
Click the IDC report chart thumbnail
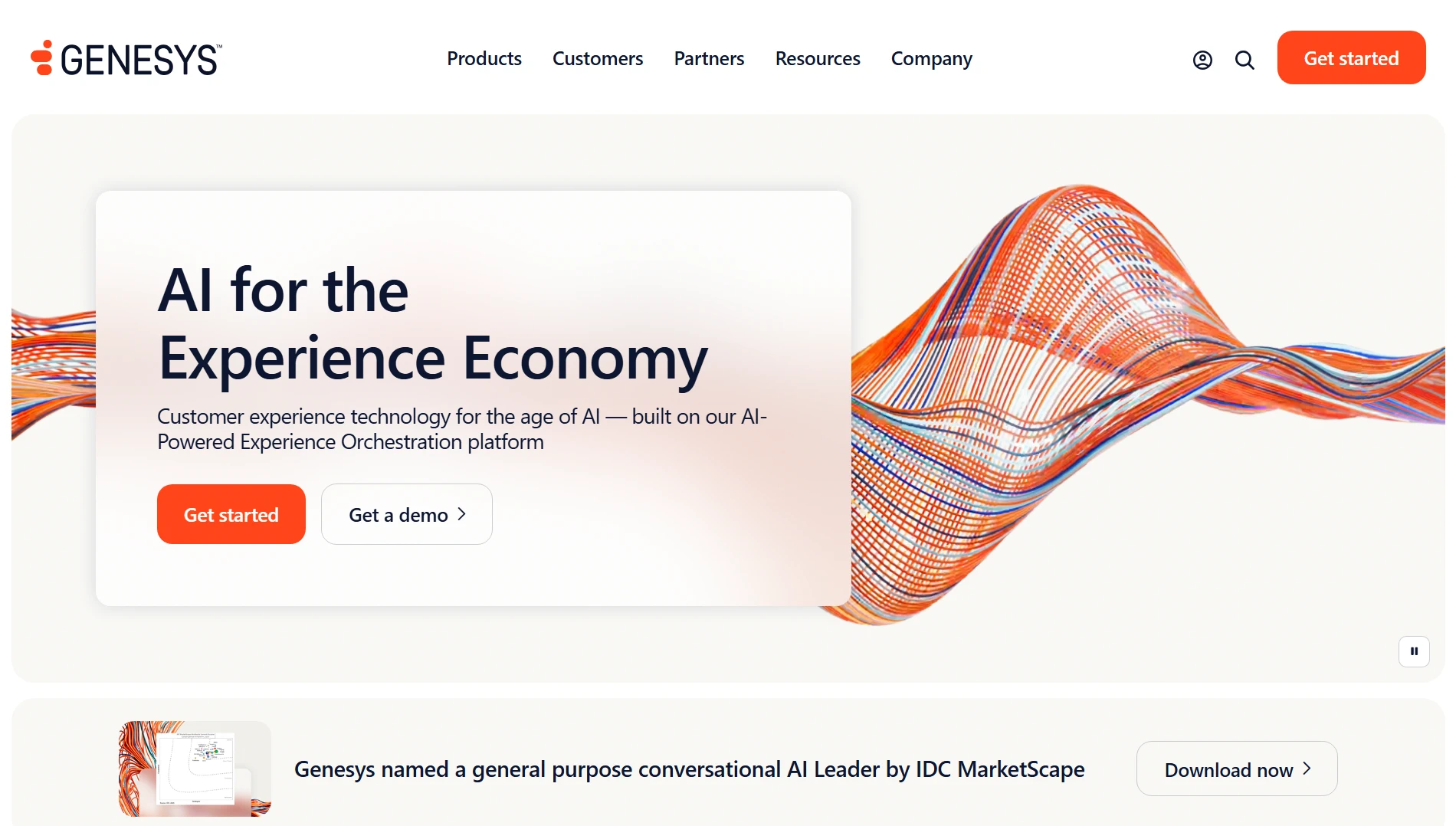coord(194,769)
